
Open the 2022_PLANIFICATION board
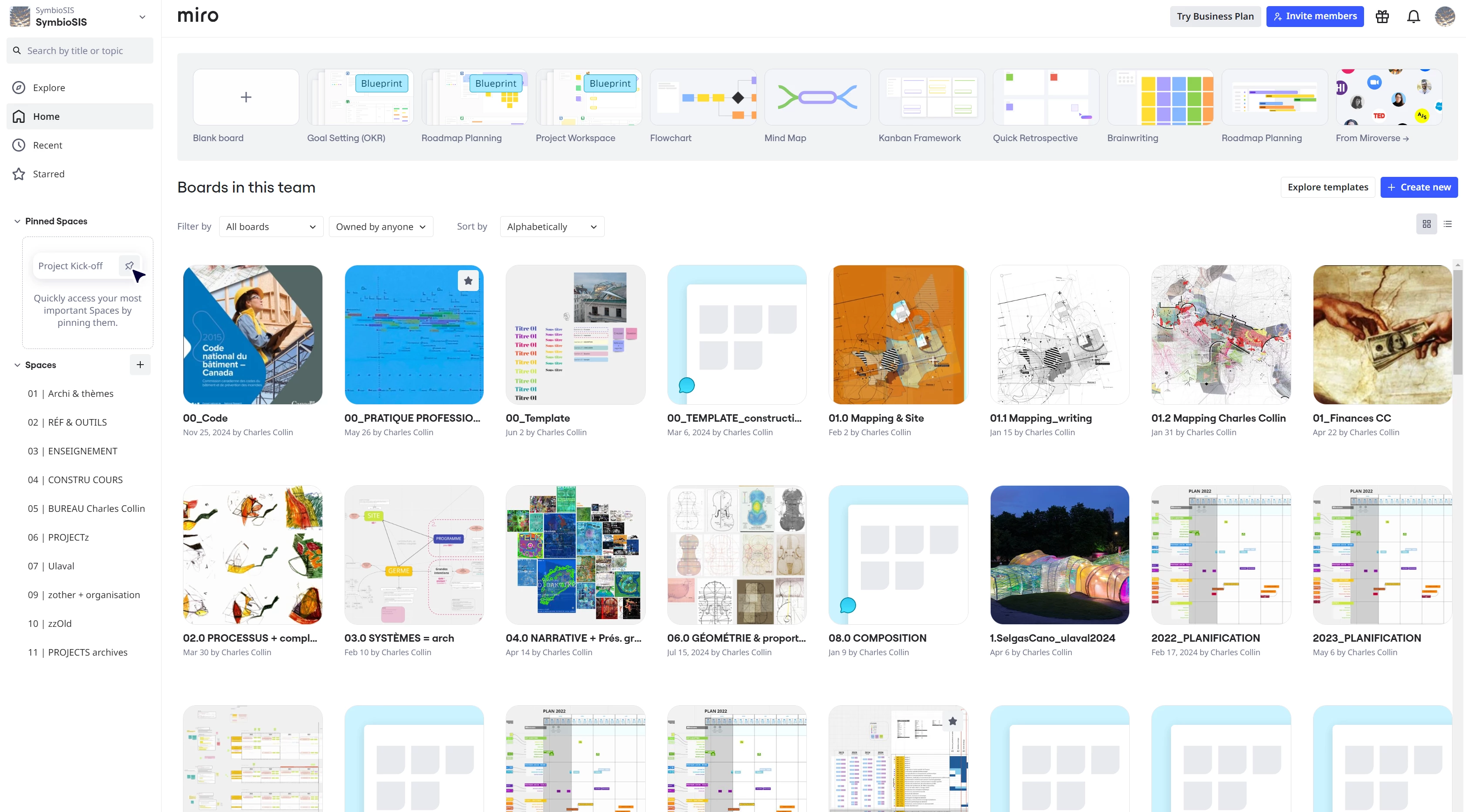point(1221,555)
